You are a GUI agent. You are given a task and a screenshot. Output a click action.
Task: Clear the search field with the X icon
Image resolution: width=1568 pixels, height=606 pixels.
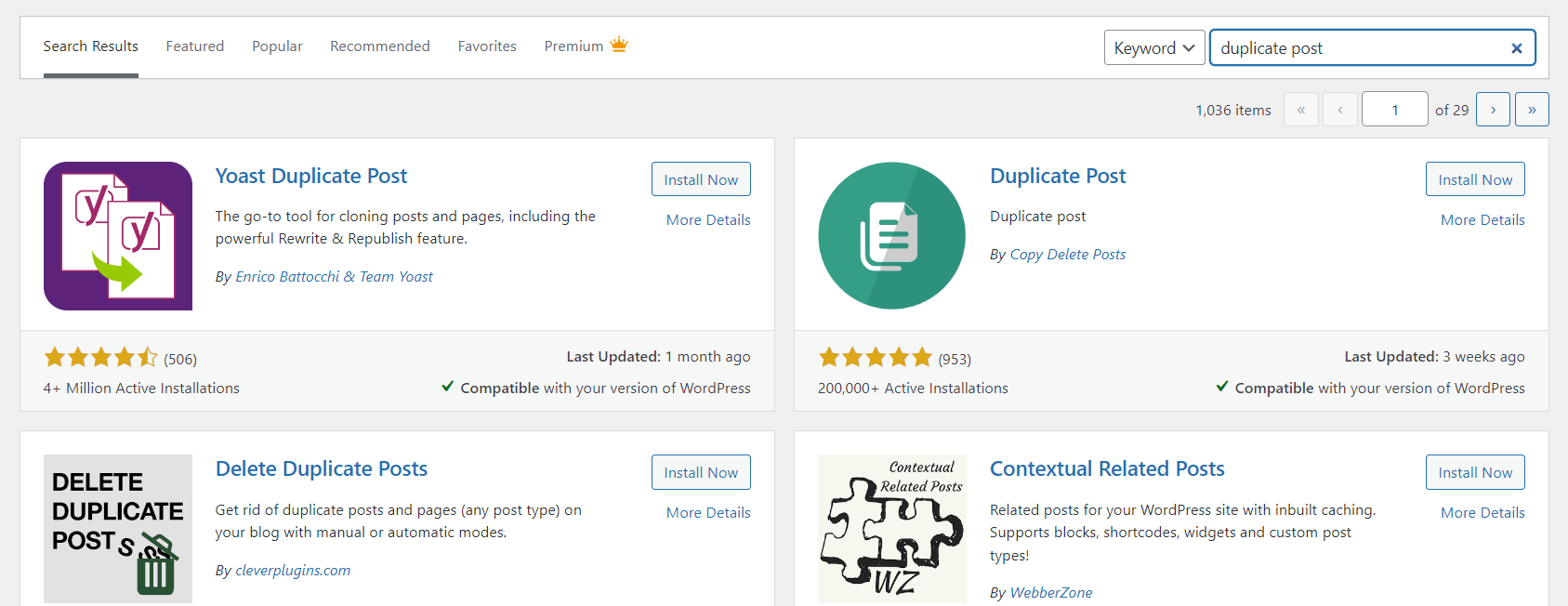[x=1516, y=48]
